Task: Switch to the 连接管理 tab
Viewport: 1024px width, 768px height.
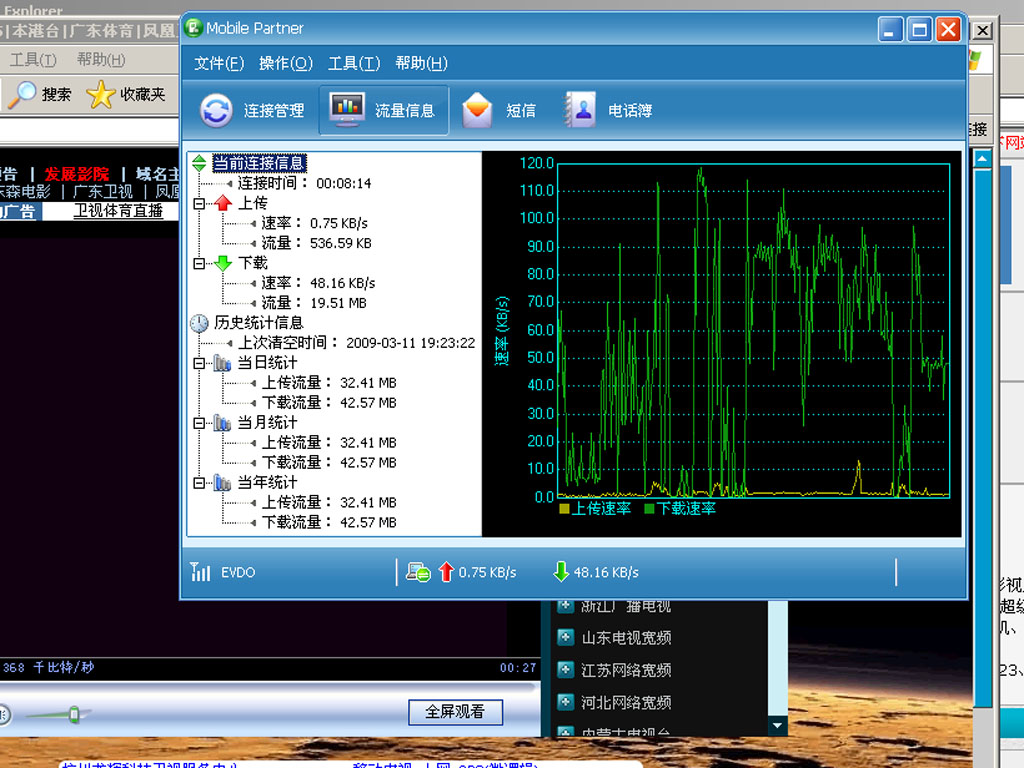Action: tap(253, 110)
